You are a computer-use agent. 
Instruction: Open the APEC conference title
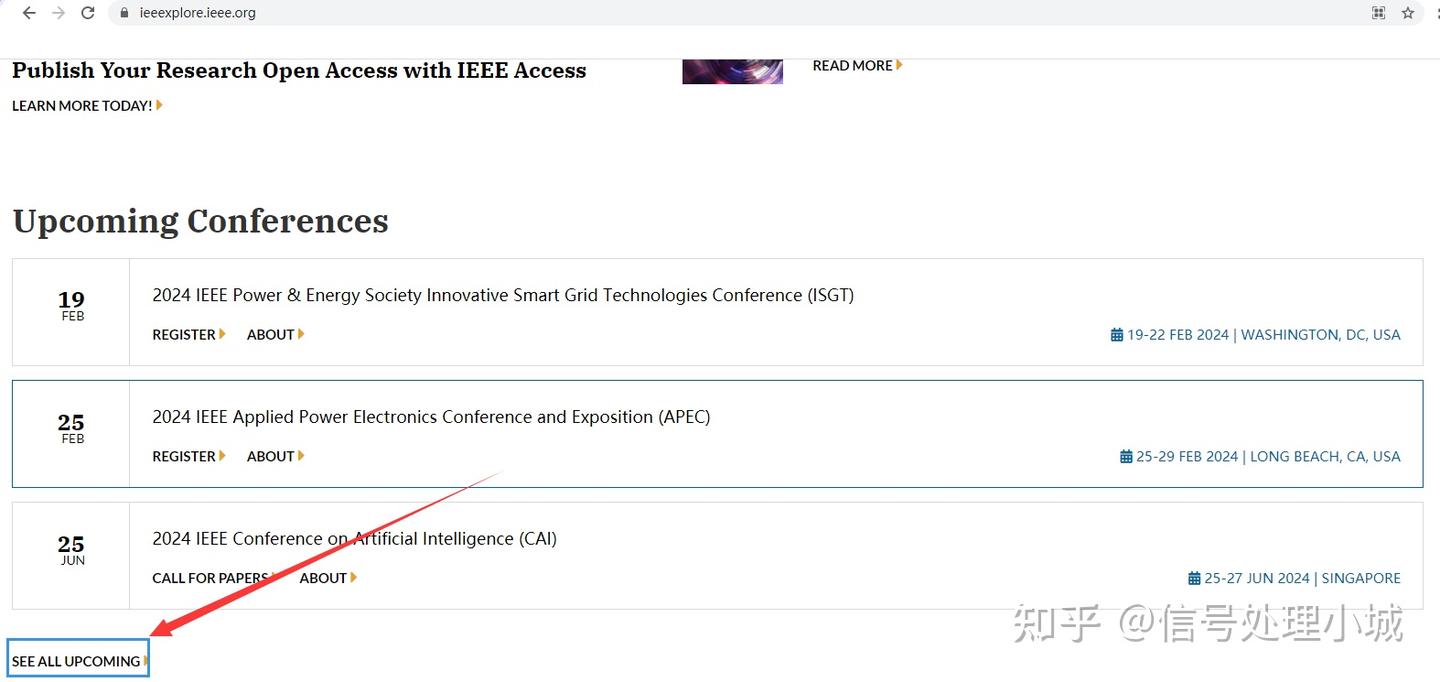click(431, 417)
